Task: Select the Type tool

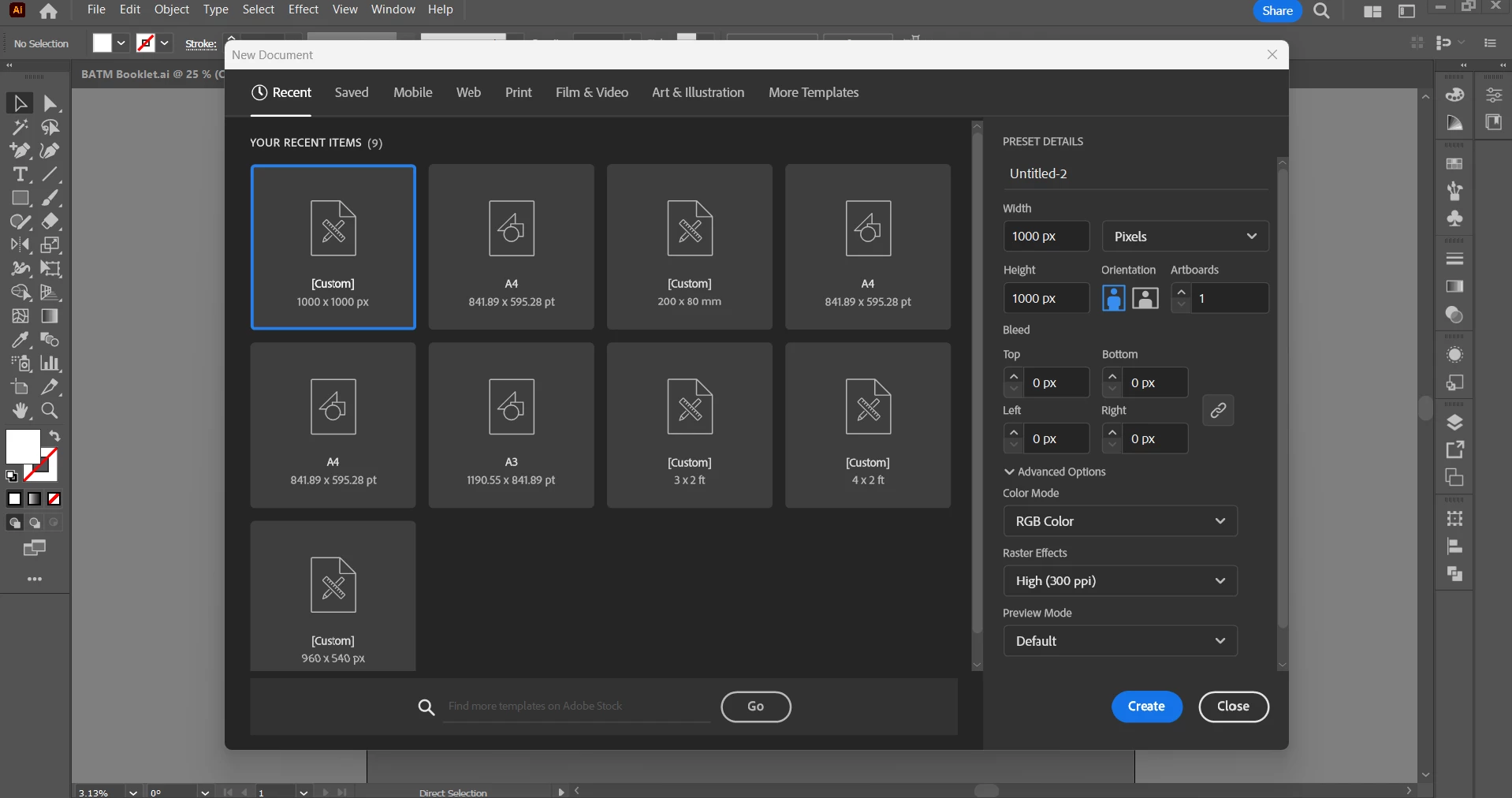Action: (20, 174)
